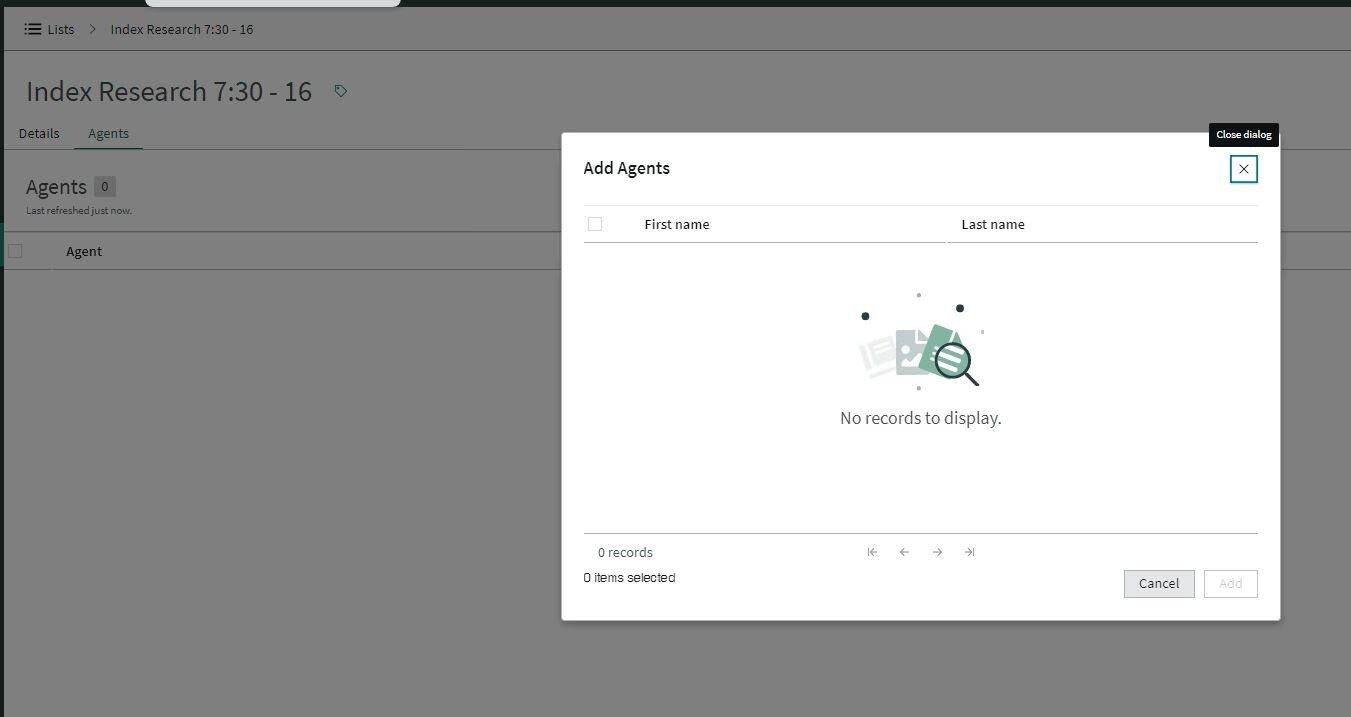Click the Lists menu icon

(32, 29)
